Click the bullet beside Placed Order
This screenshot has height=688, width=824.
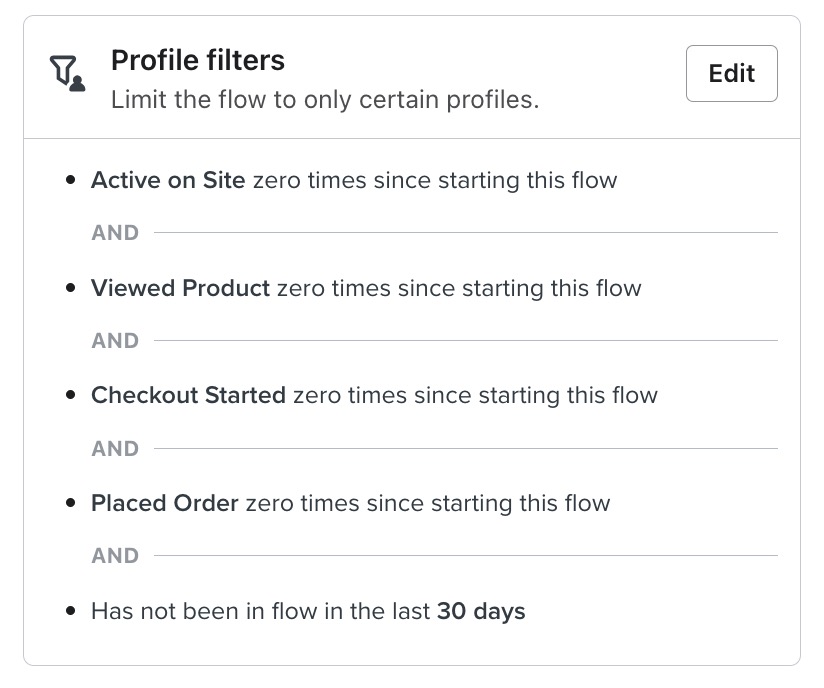point(70,503)
